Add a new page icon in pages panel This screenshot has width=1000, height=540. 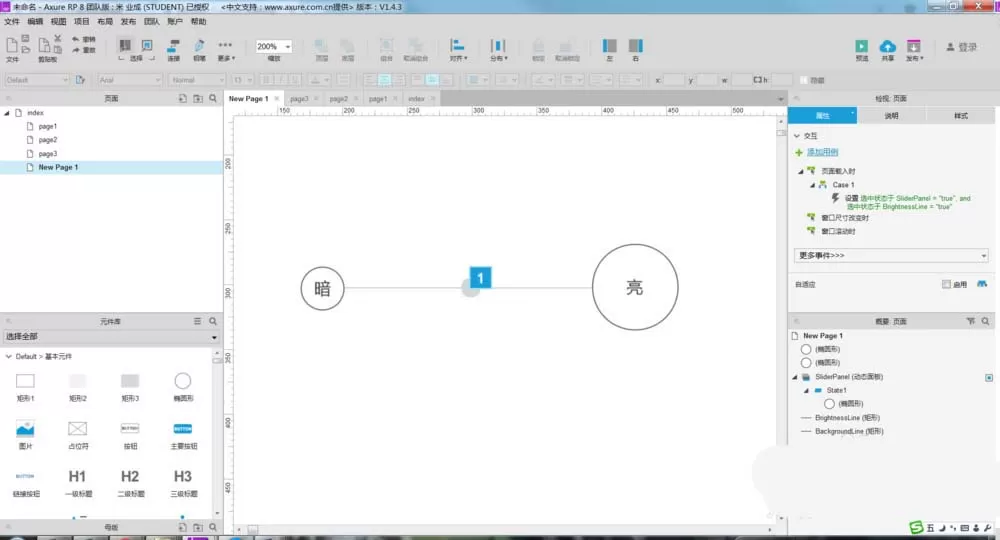tap(182, 98)
